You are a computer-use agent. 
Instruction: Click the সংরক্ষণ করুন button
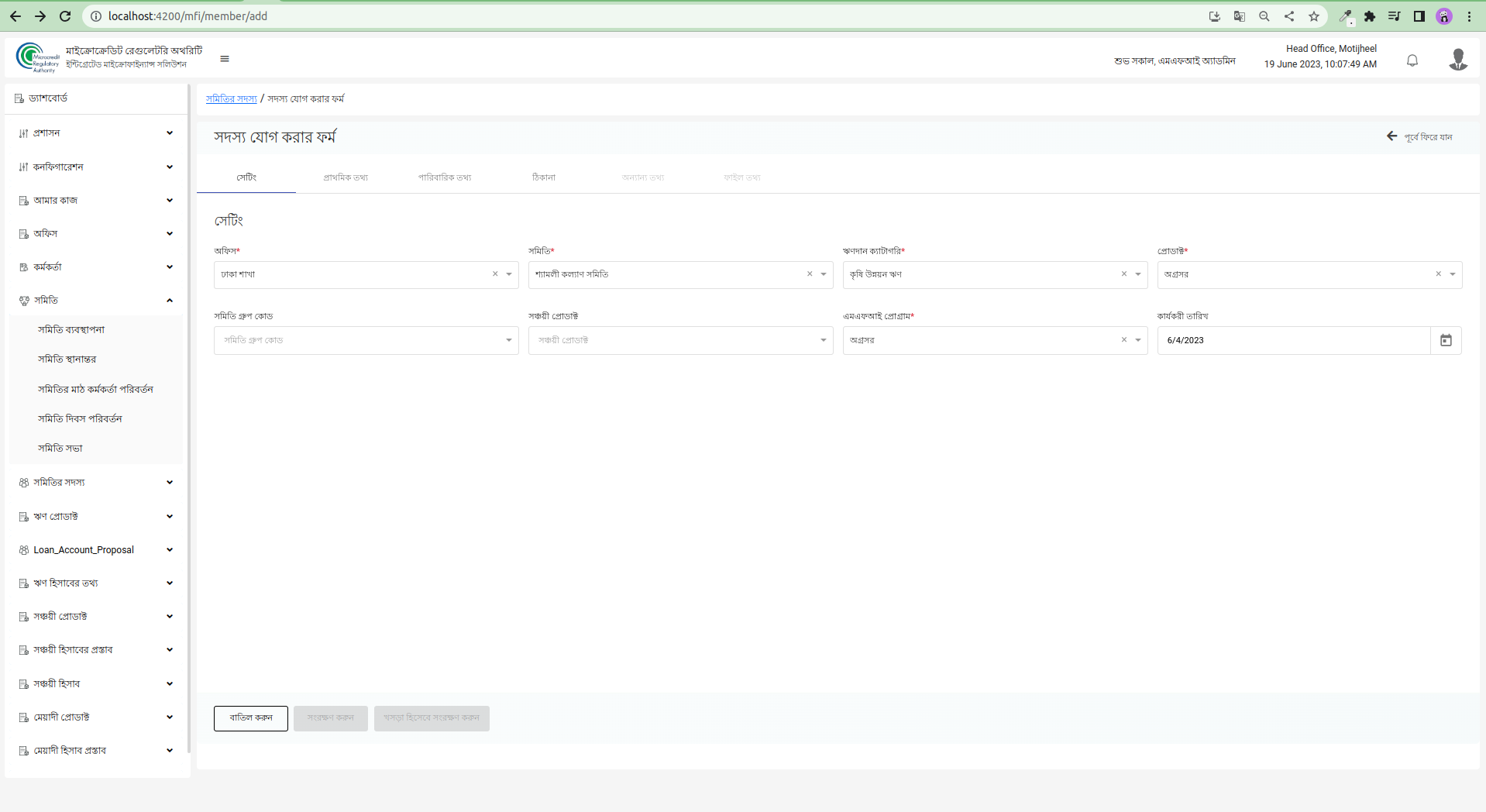331,718
